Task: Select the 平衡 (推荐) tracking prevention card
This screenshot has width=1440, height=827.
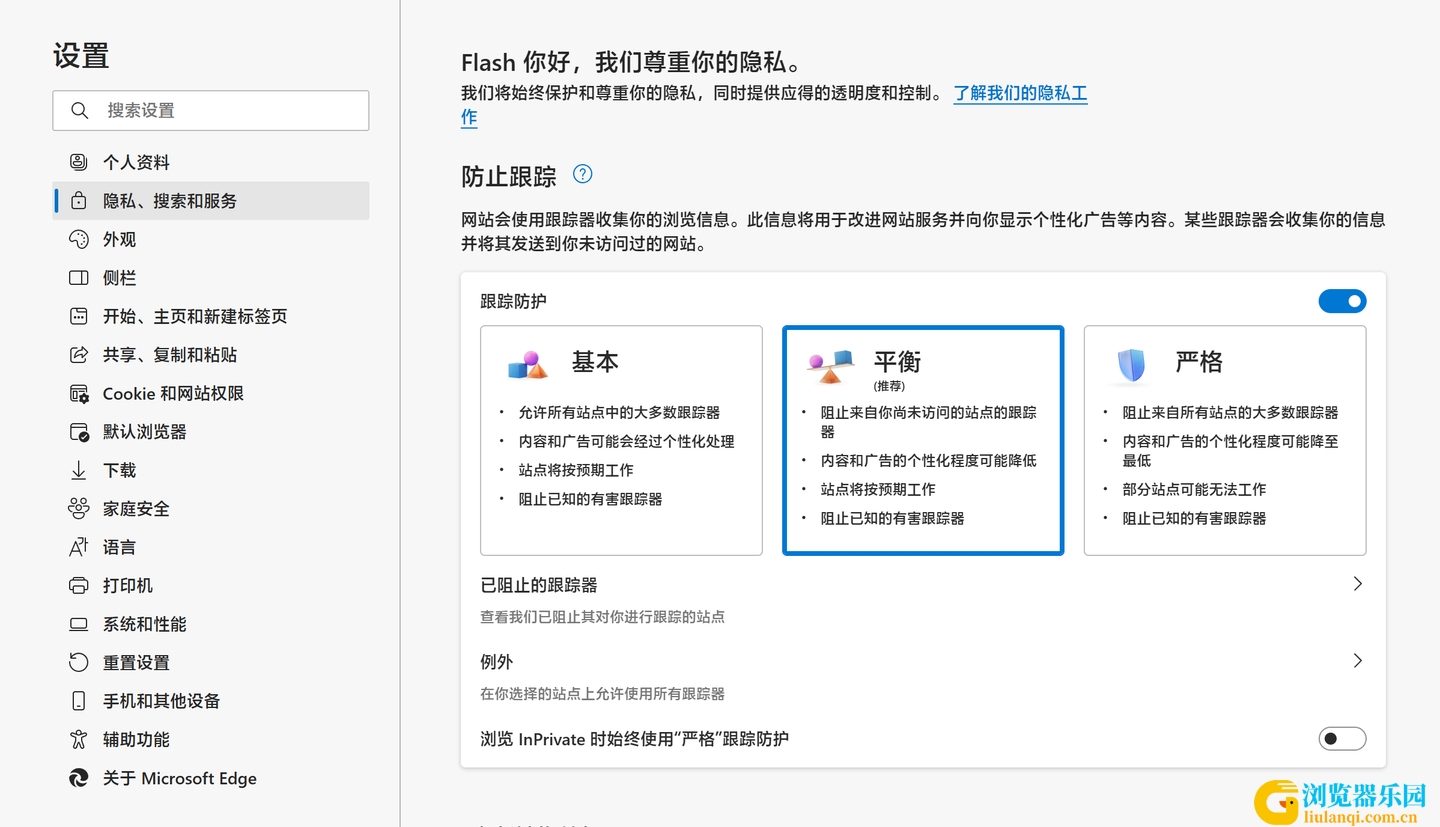Action: (x=923, y=440)
